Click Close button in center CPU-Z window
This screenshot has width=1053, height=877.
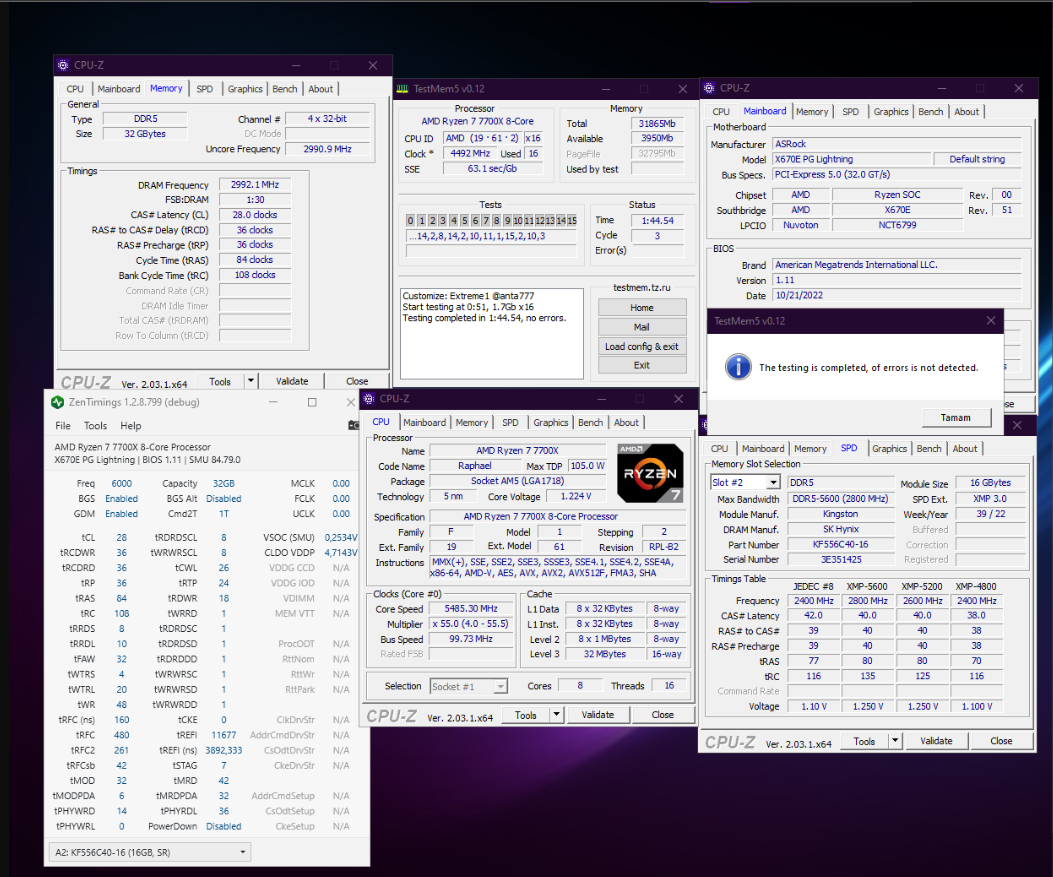coord(663,714)
